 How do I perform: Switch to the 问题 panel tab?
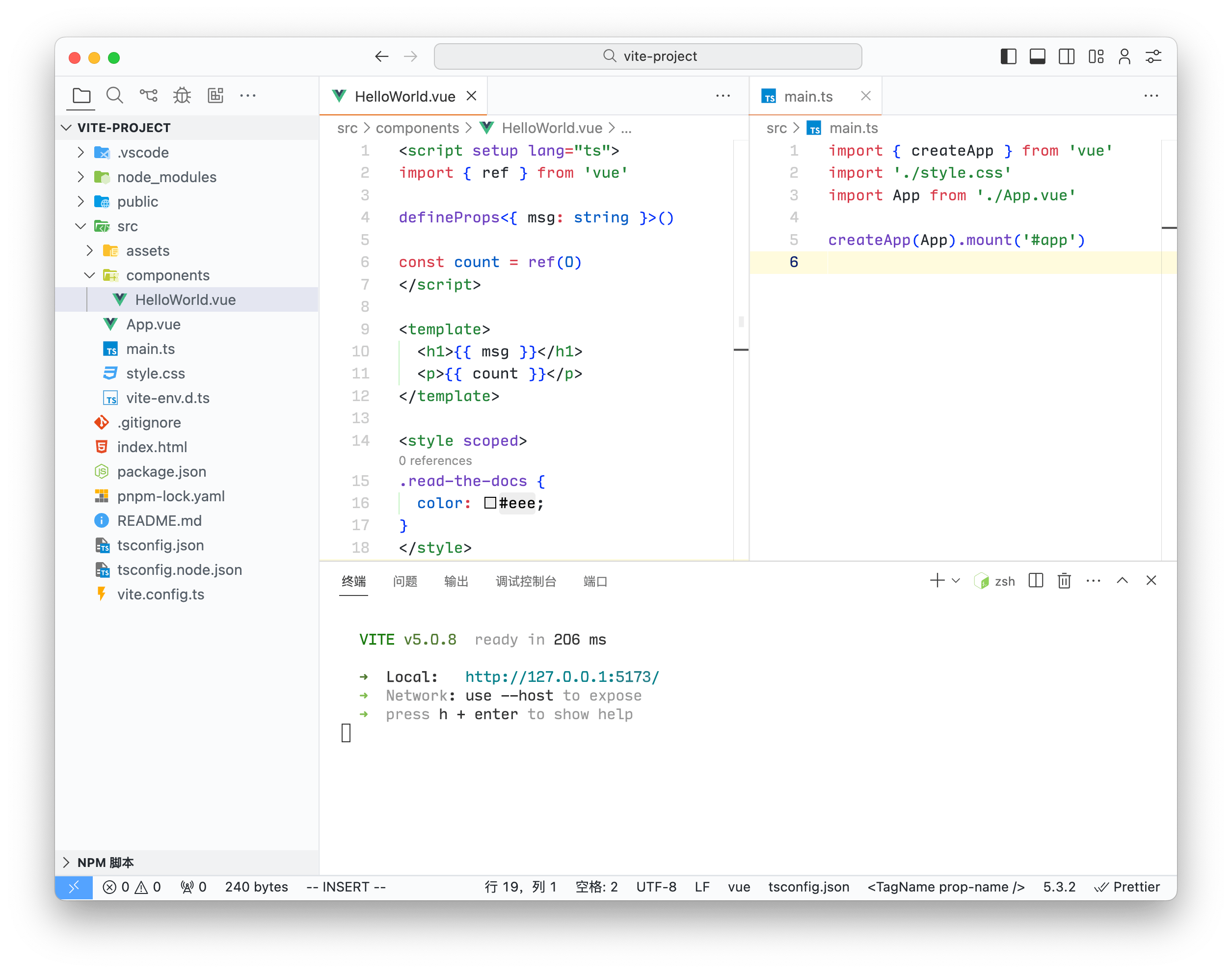pyautogui.click(x=405, y=581)
